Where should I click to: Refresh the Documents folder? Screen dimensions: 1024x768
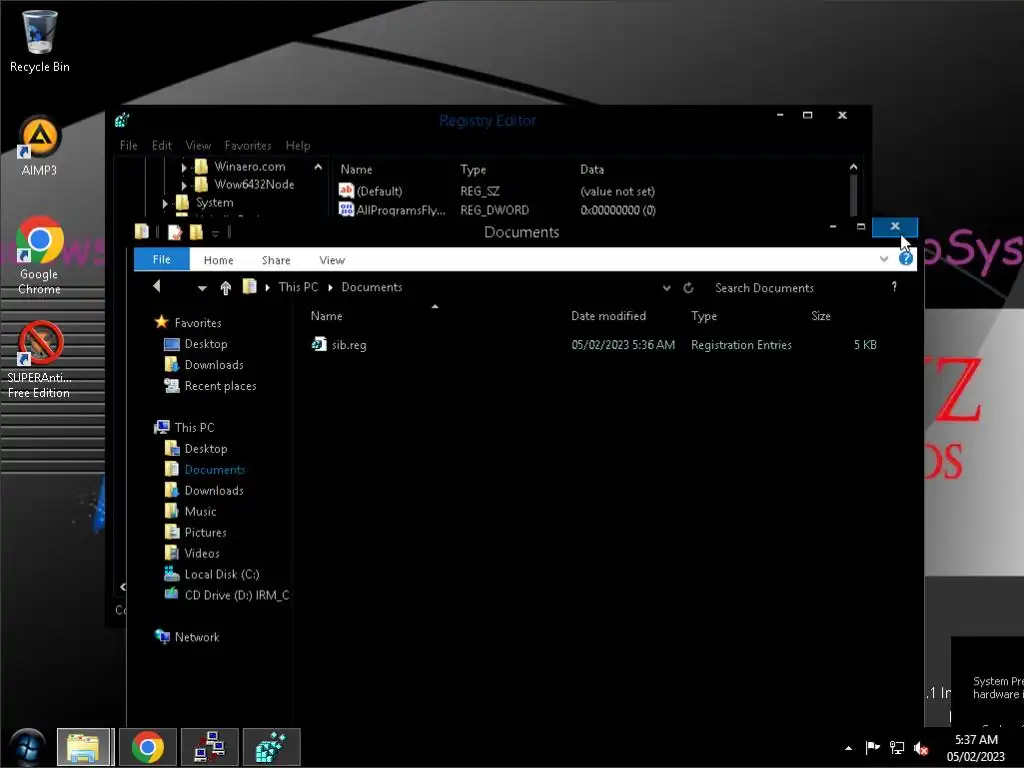[x=688, y=288]
